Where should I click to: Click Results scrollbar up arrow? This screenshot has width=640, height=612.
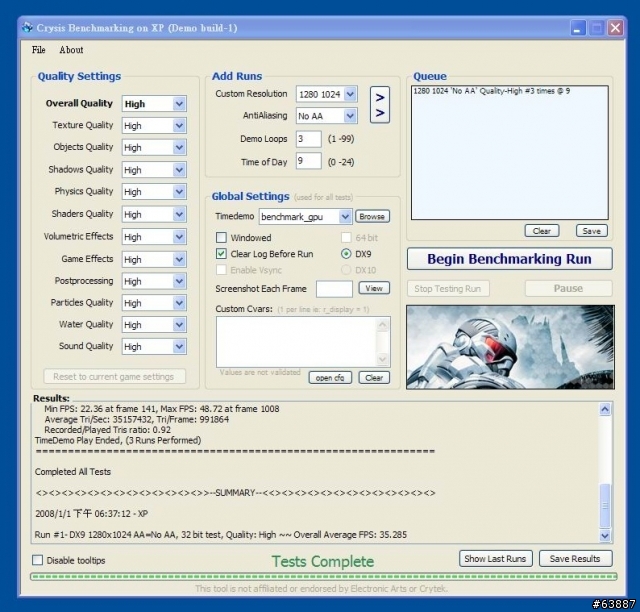point(605,409)
